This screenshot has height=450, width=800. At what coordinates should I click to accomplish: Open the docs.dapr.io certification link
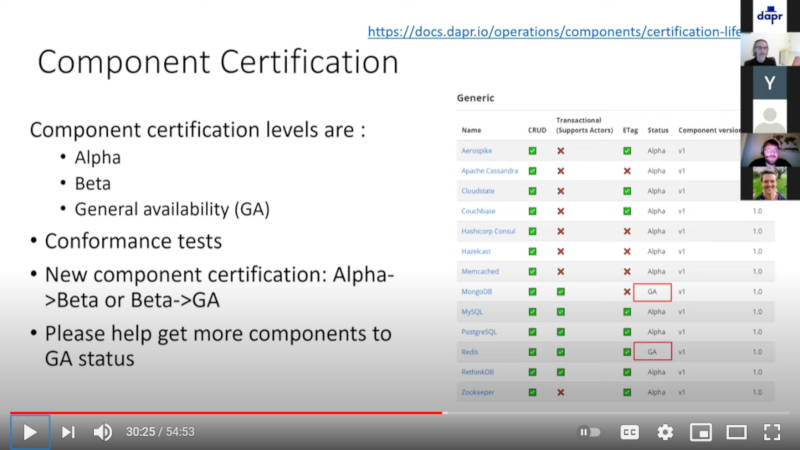click(x=554, y=32)
